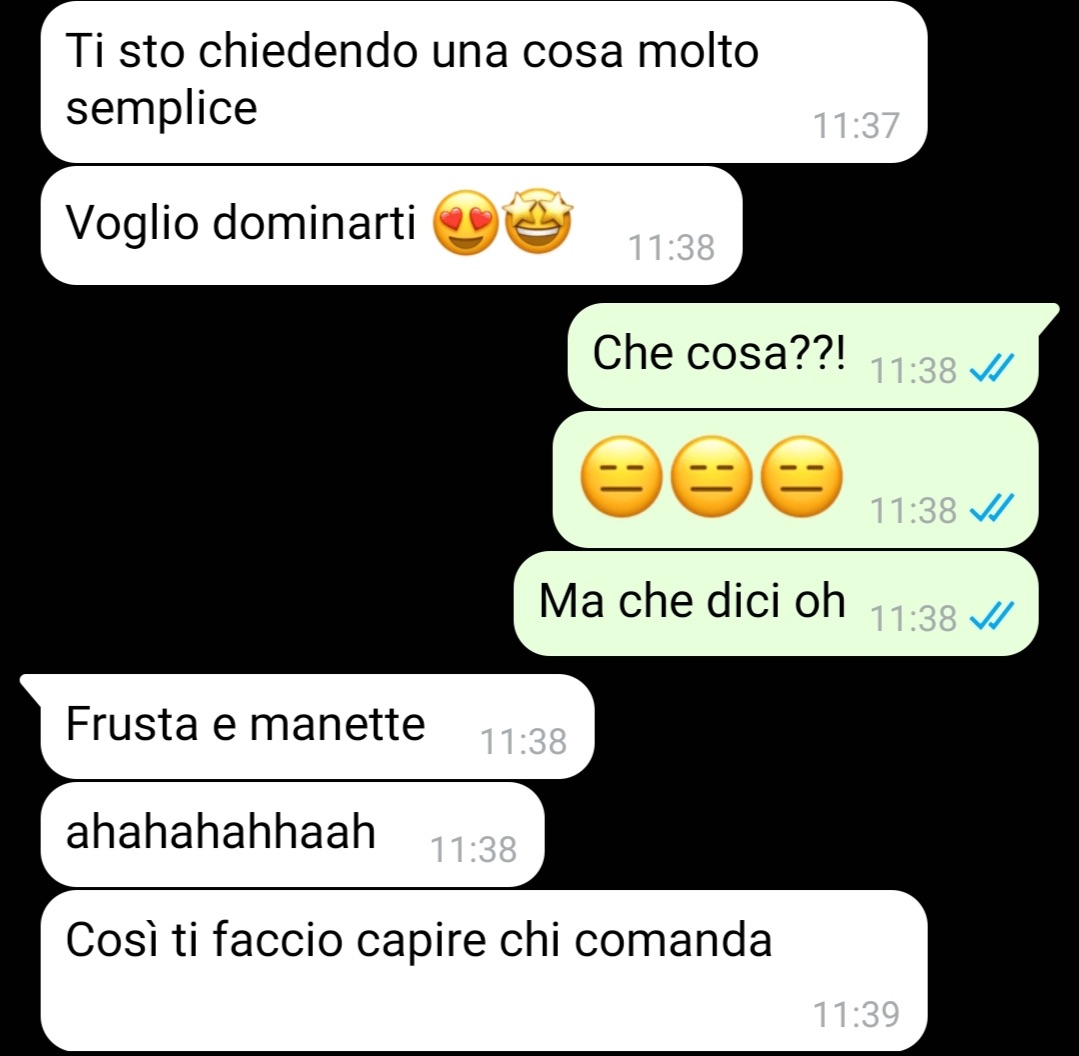1079x1056 pixels.
Task: Click blue double-check on the emoji message
Action: [992, 508]
